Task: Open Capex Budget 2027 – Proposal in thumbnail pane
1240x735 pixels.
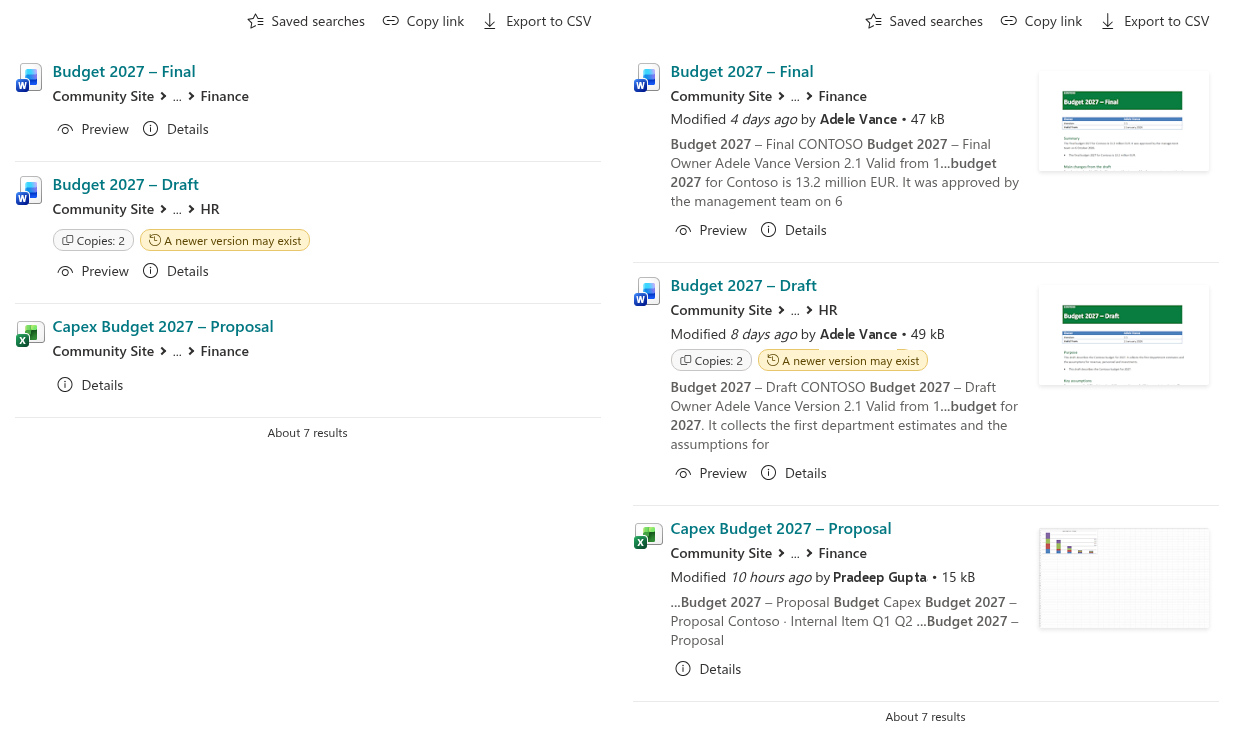Action: pos(781,529)
